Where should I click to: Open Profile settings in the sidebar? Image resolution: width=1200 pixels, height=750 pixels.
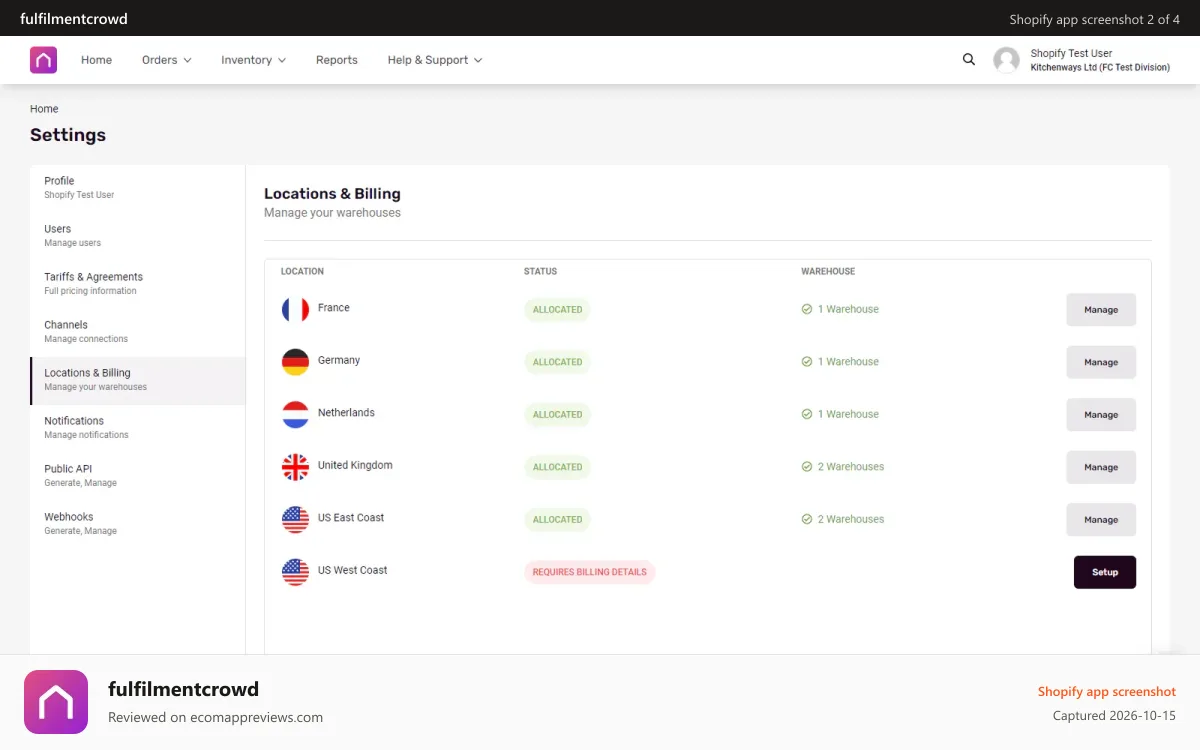pyautogui.click(x=138, y=188)
